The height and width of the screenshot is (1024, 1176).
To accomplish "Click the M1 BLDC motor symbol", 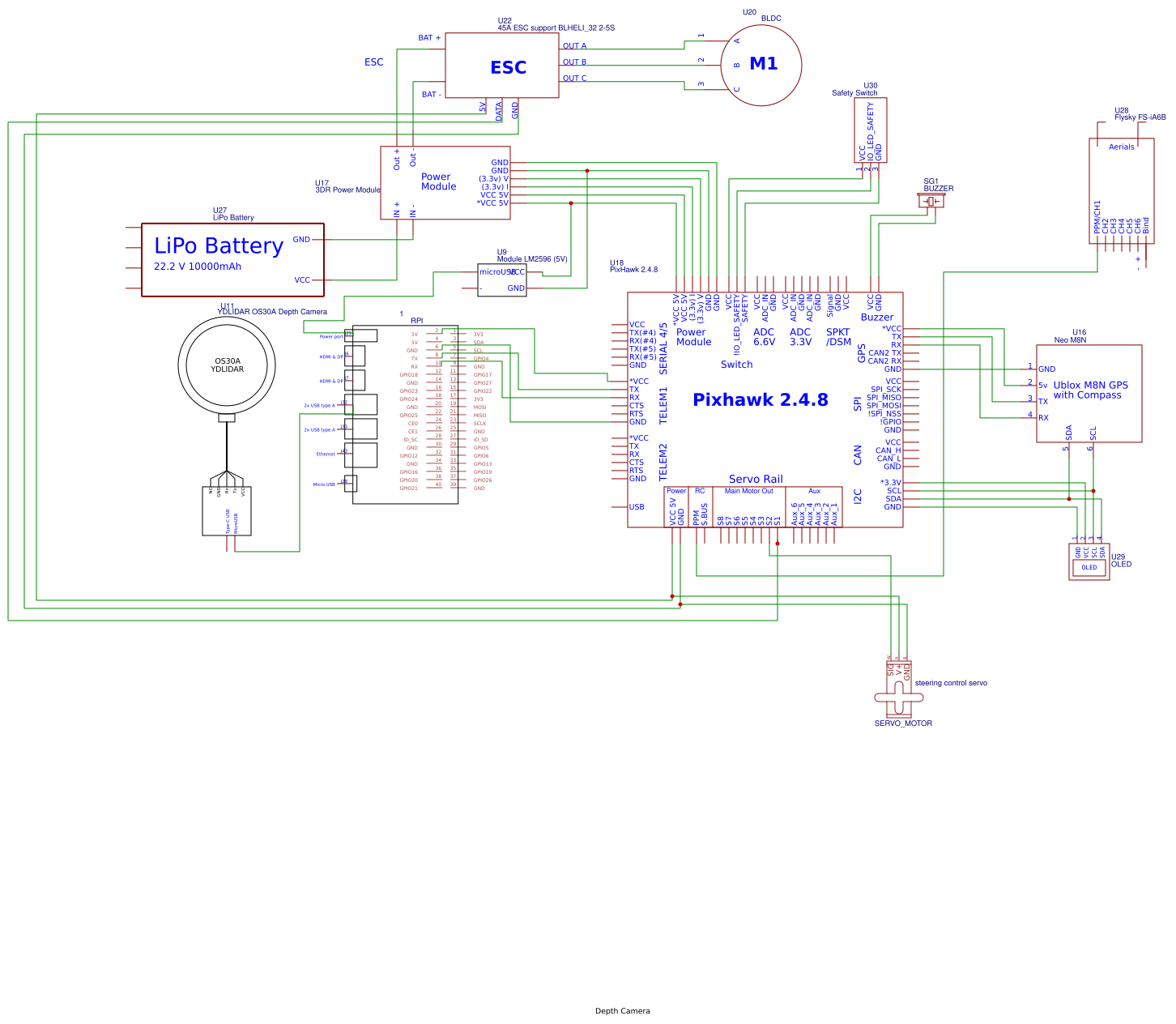I will (761, 65).
